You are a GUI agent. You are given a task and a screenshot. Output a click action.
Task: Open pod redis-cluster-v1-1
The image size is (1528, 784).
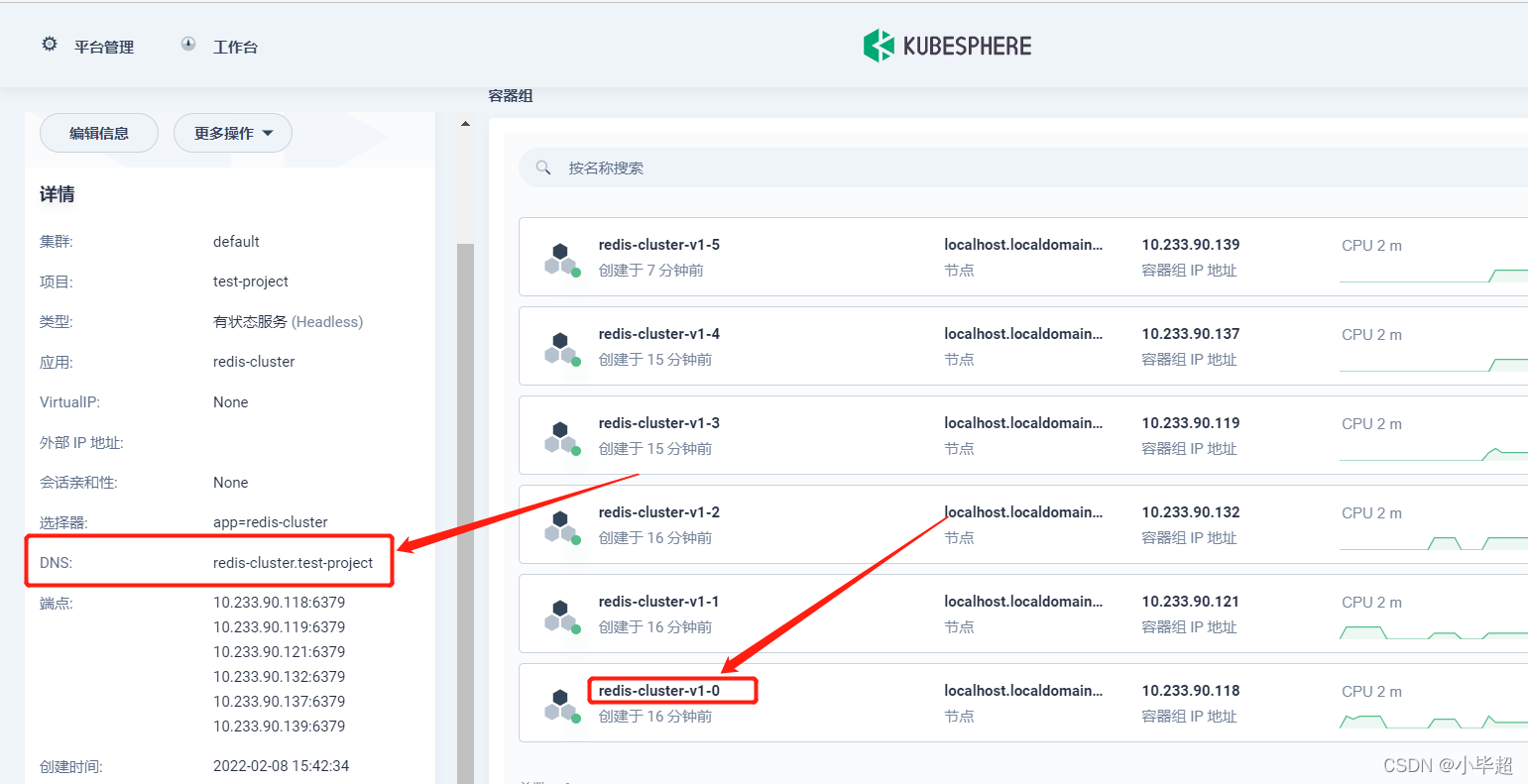click(x=659, y=602)
